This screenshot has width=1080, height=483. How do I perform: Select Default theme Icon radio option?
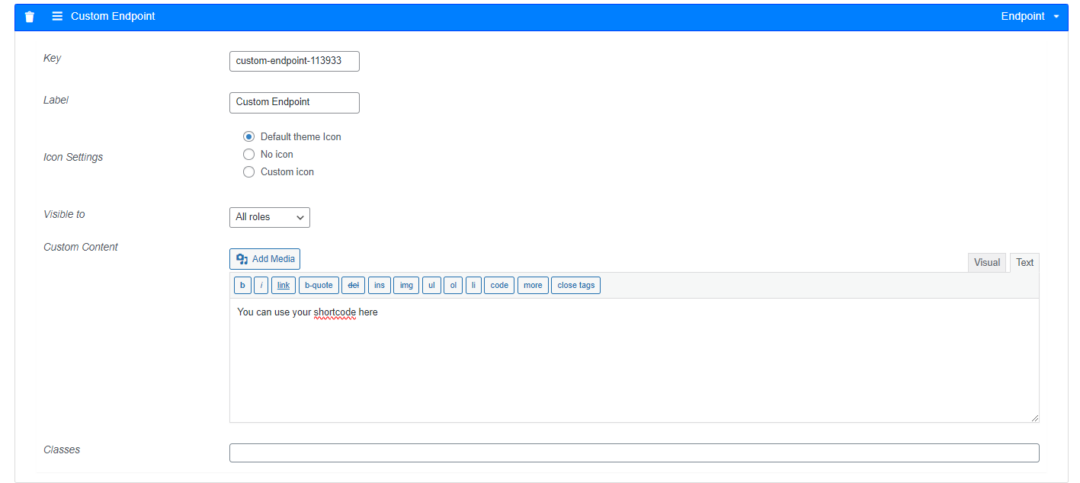[x=249, y=136]
